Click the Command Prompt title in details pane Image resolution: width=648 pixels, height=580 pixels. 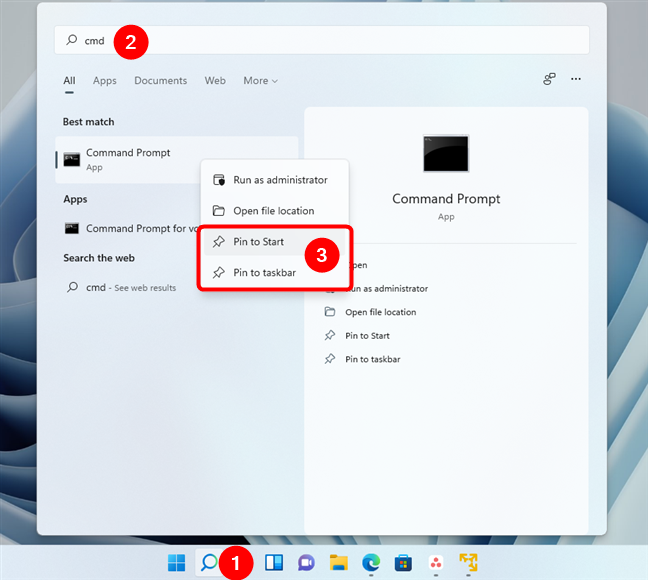point(446,199)
